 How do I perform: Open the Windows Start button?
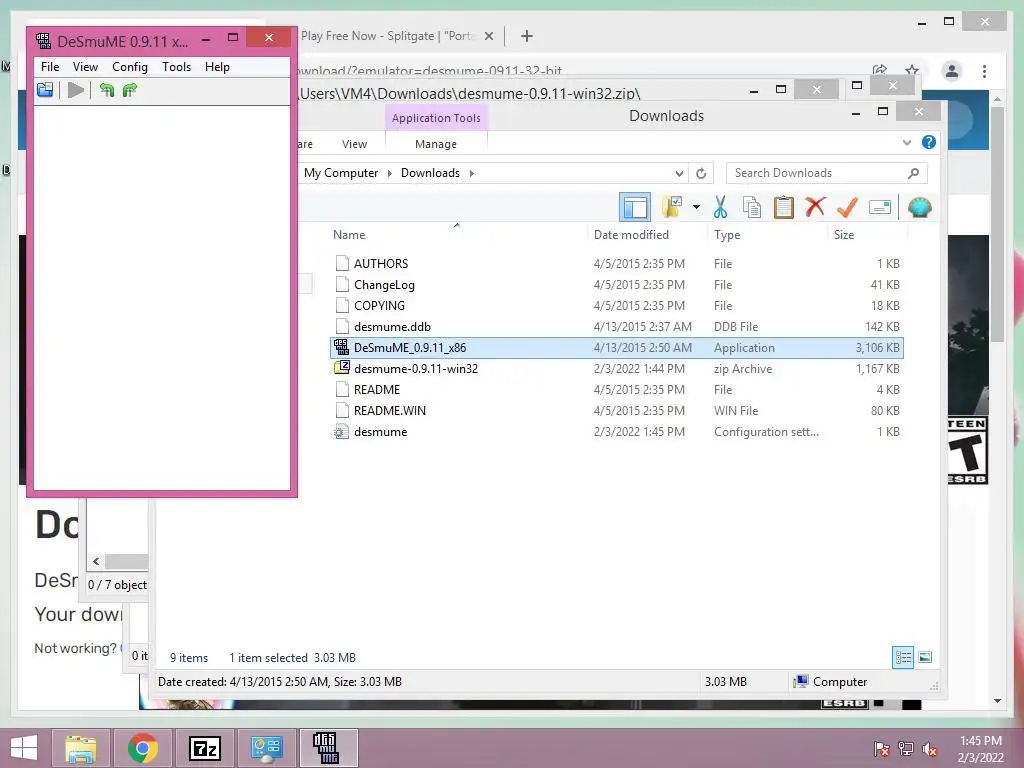click(24, 748)
